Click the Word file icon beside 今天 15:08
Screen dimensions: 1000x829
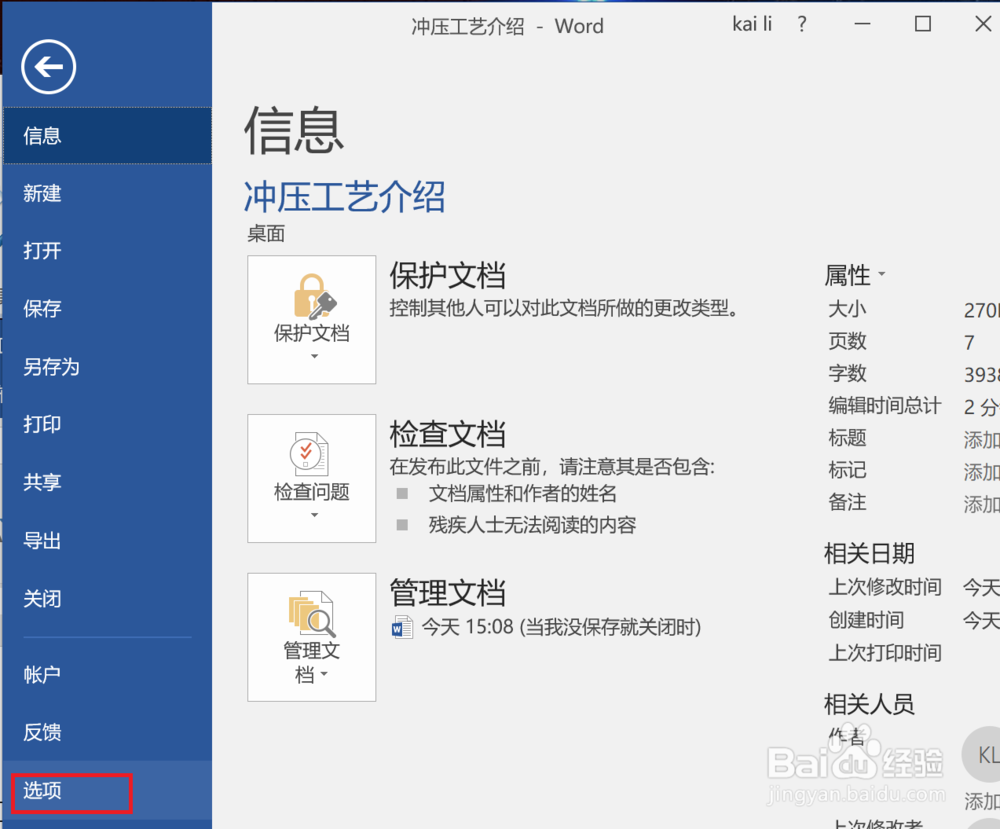tap(402, 627)
